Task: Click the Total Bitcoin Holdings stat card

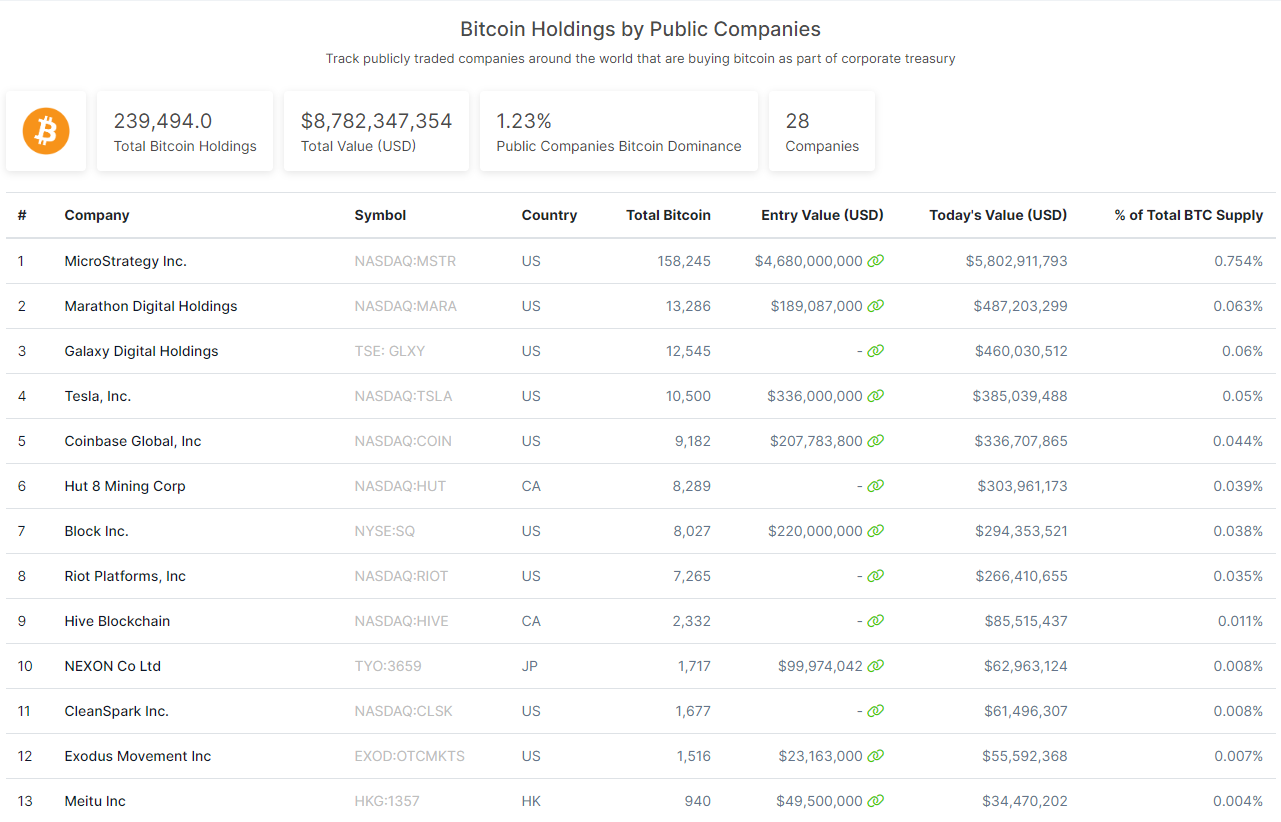Action: (185, 132)
